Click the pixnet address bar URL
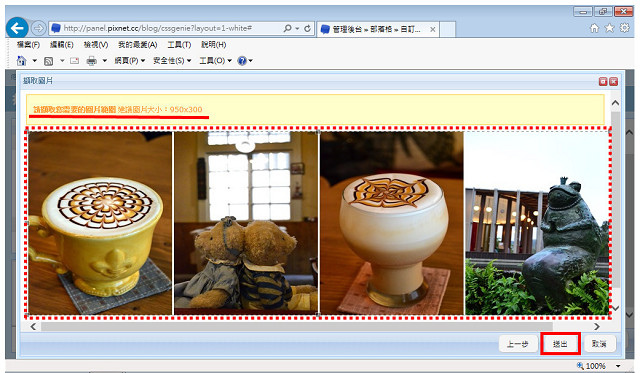The width and height of the screenshot is (640, 373). 158,28
